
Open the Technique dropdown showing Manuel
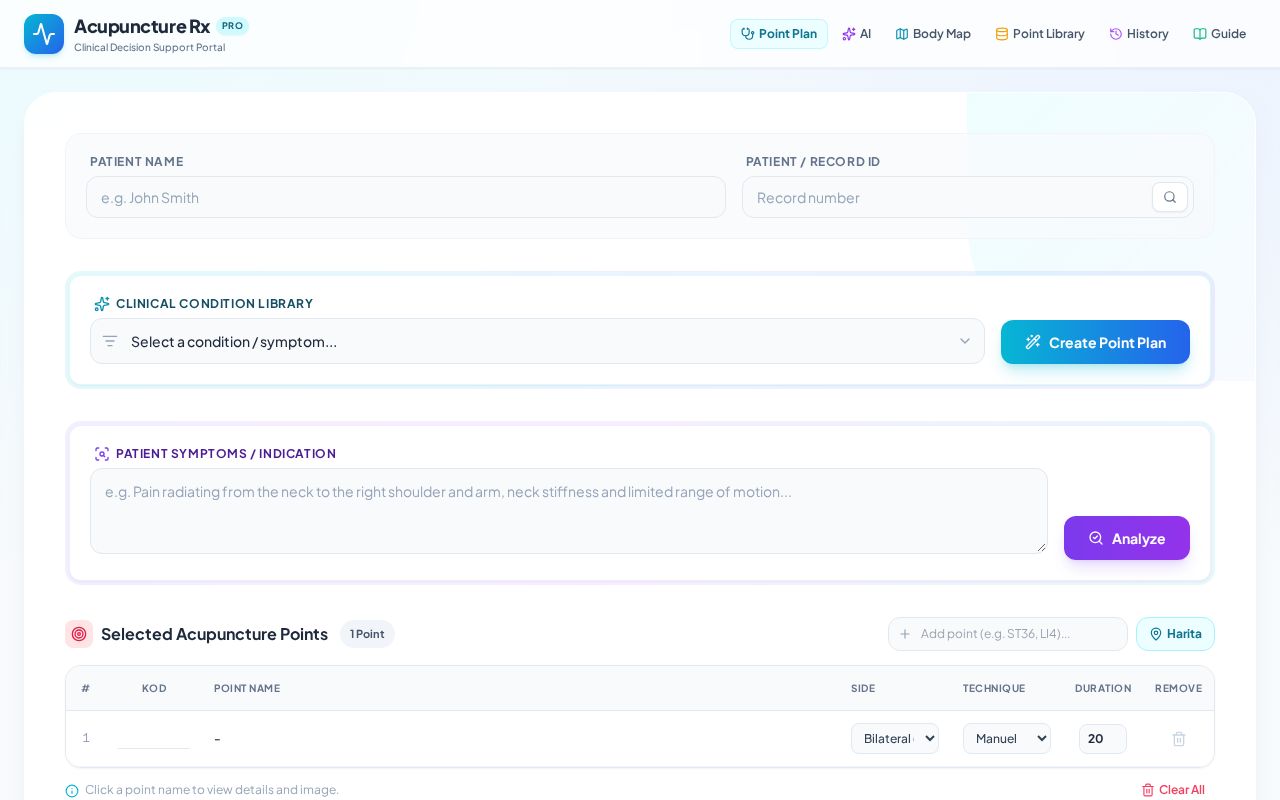tap(1007, 739)
